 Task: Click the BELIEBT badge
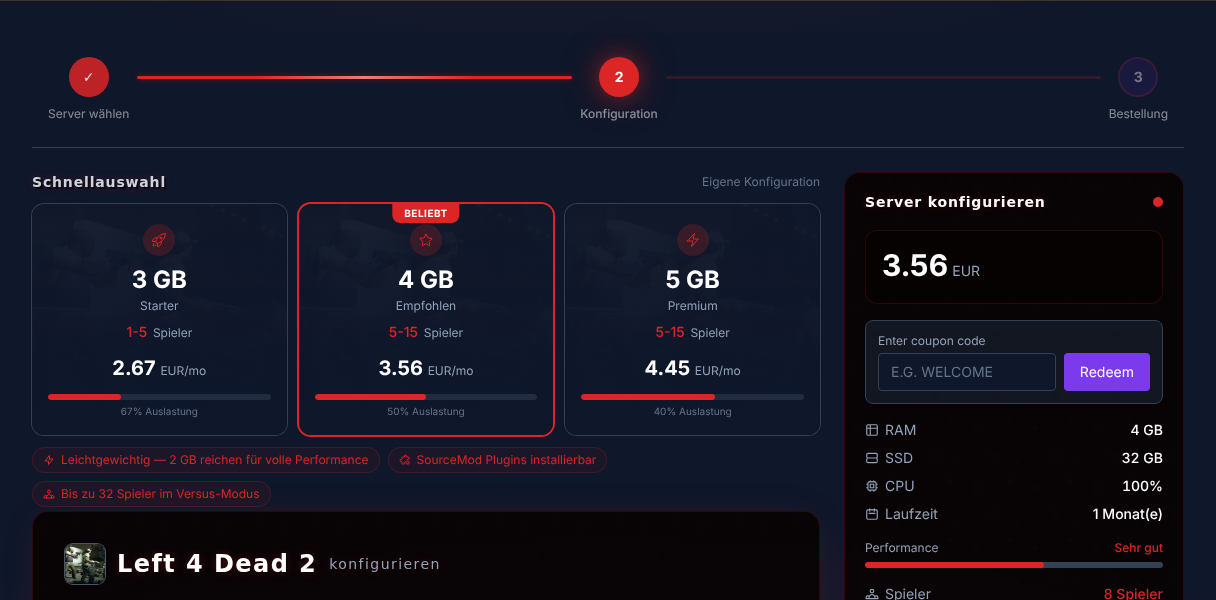pyautogui.click(x=426, y=213)
